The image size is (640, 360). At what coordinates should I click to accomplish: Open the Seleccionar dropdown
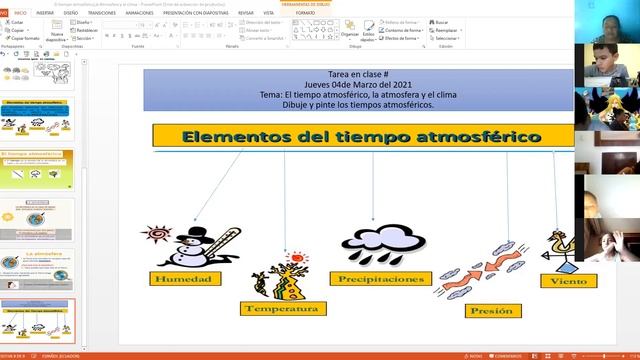click(444, 38)
